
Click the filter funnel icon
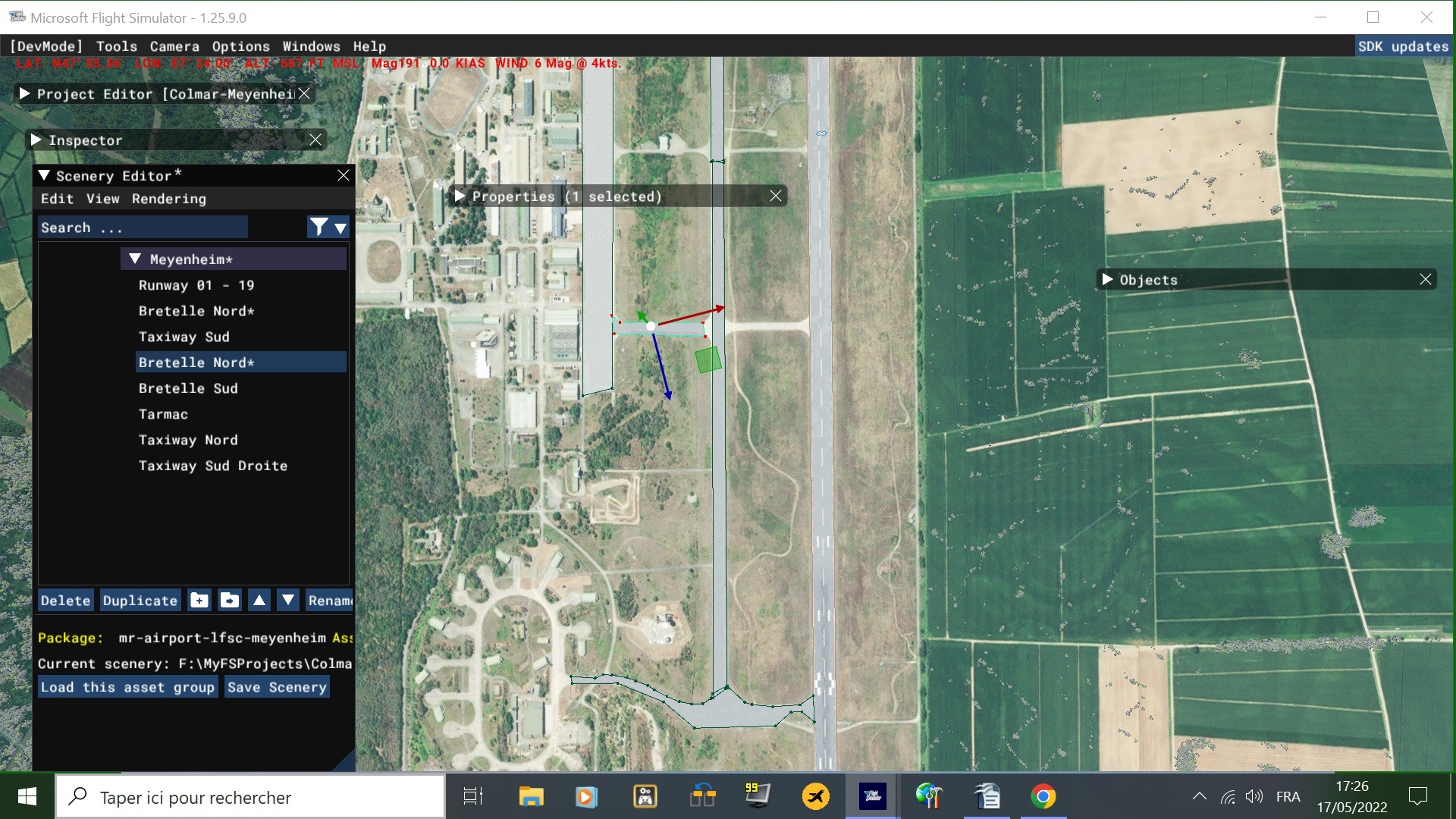(x=319, y=227)
